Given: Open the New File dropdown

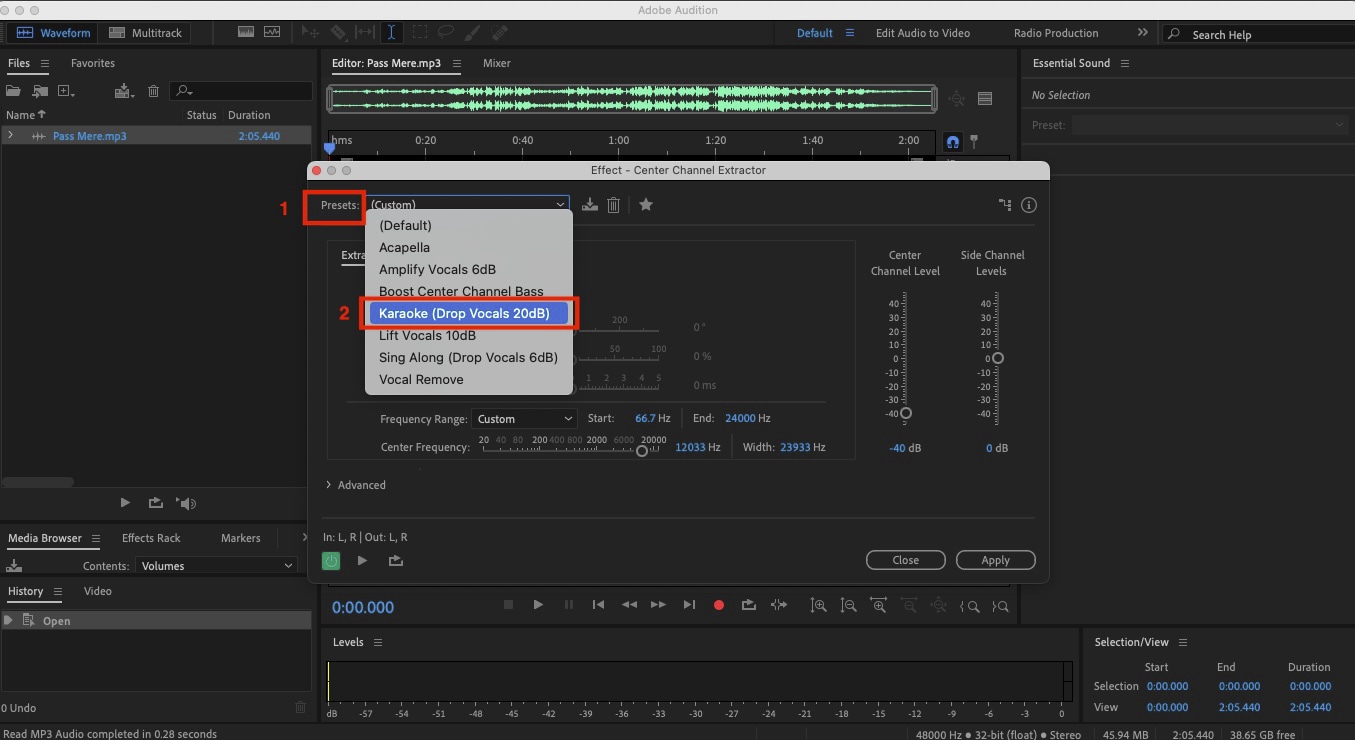Looking at the screenshot, I should (67, 91).
